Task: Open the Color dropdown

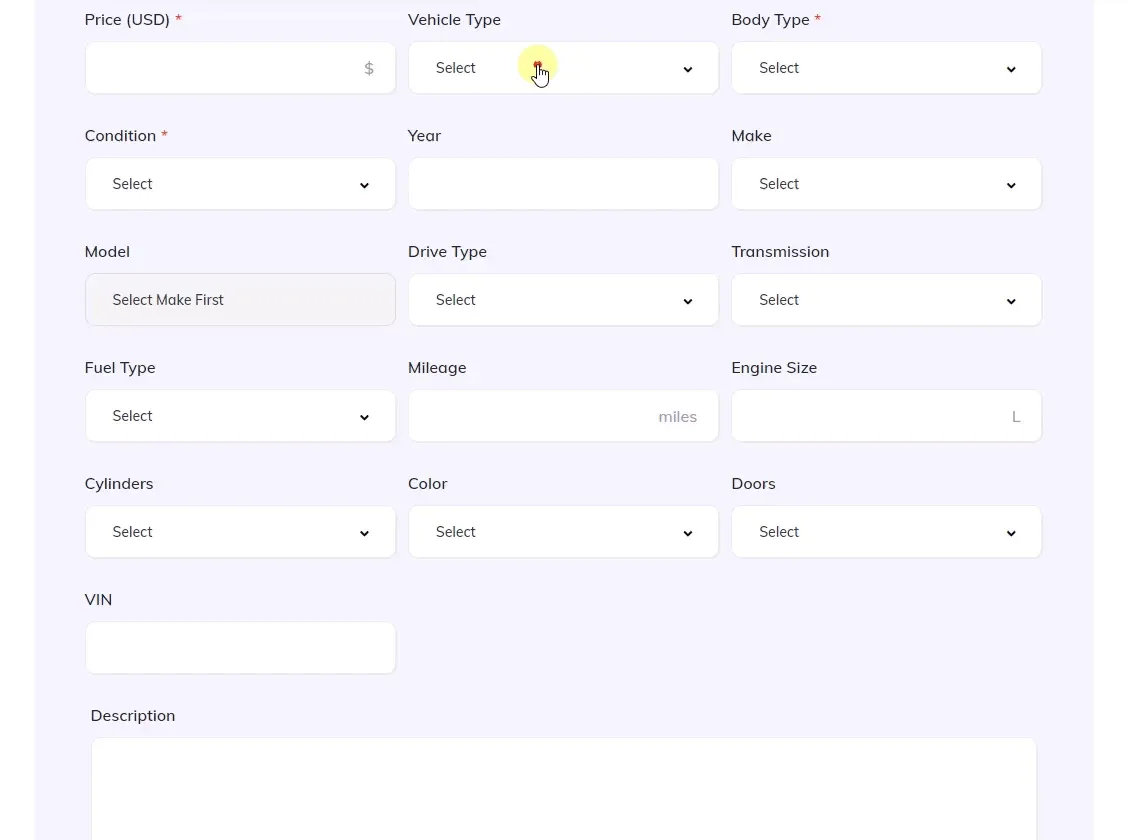Action: 563,532
